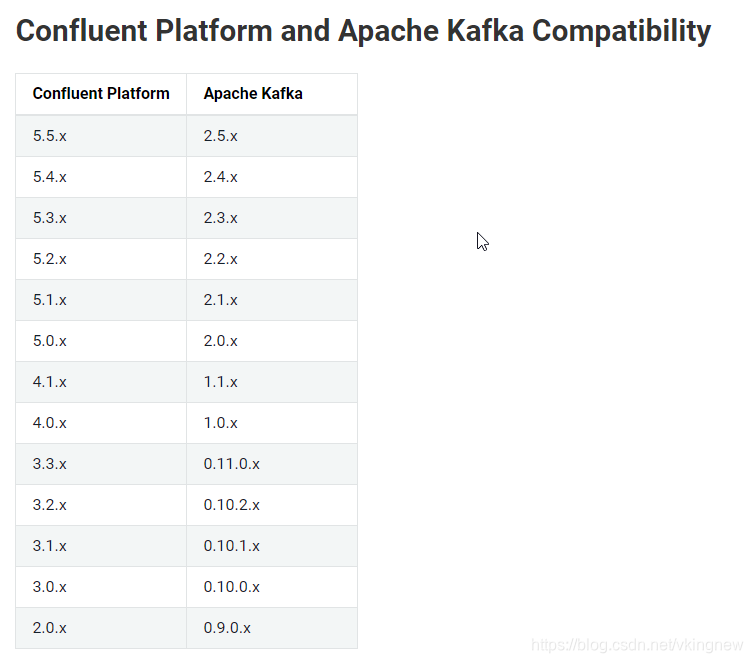Click the Apache Kafka cell '2.0.x'
The image size is (753, 663).
coord(272,341)
